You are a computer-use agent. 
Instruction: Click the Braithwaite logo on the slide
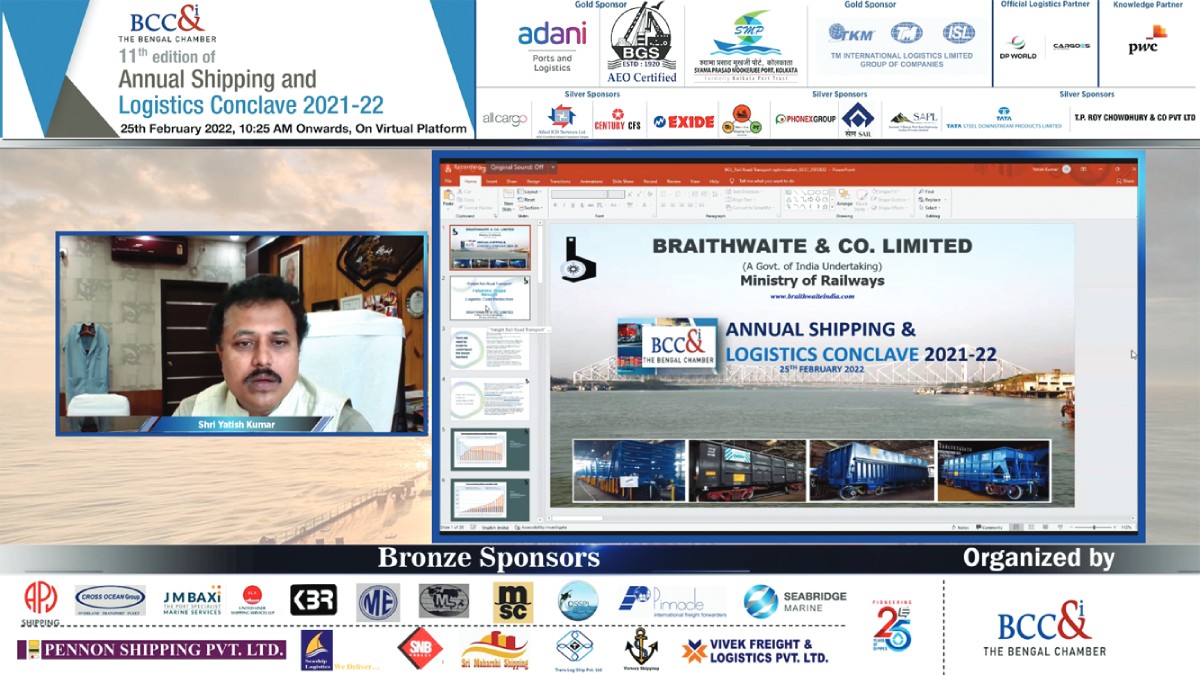(579, 260)
